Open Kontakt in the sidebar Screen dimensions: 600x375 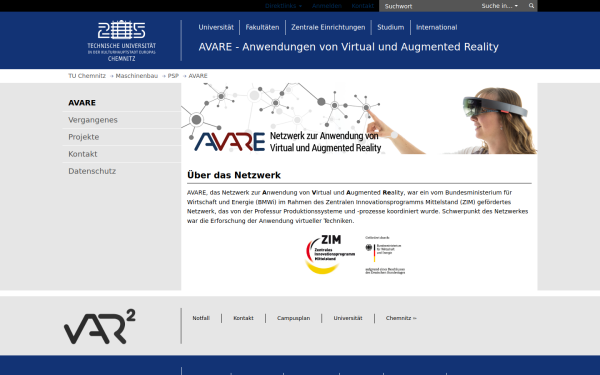pos(122,154)
